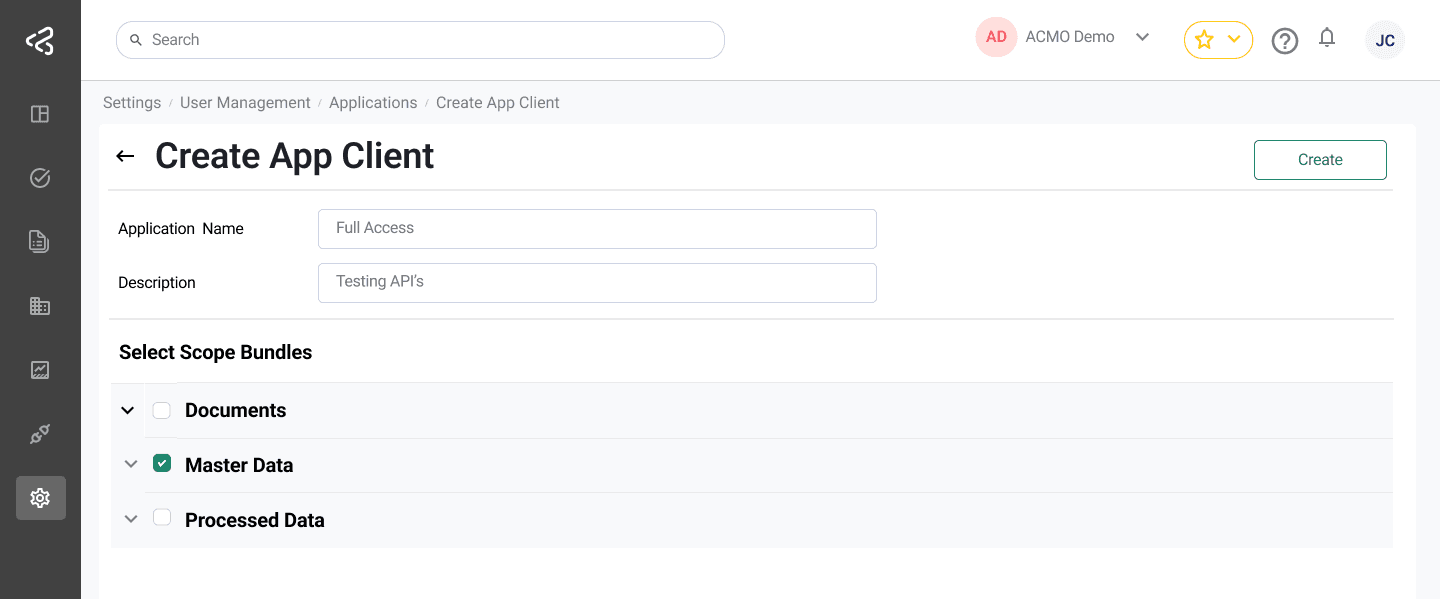1440x599 pixels.
Task: Click the company building icon in sidebar
Action: (40, 305)
